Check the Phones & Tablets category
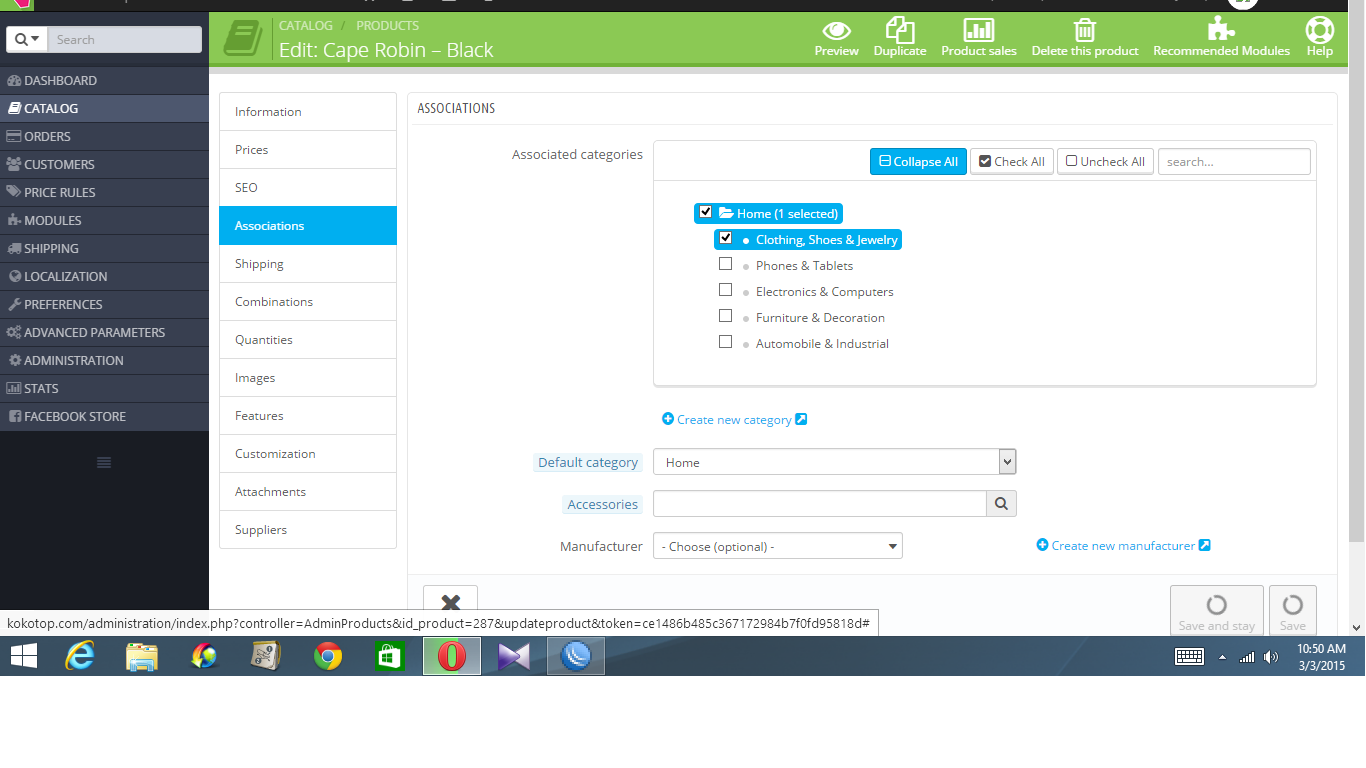Image resolution: width=1366 pixels, height=768 pixels. [x=726, y=264]
